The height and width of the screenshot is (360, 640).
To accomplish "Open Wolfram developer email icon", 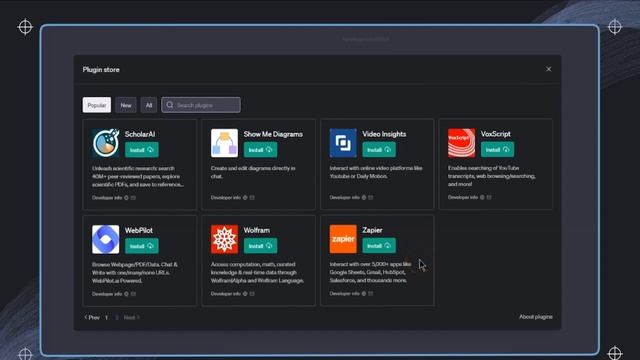I will (252, 294).
